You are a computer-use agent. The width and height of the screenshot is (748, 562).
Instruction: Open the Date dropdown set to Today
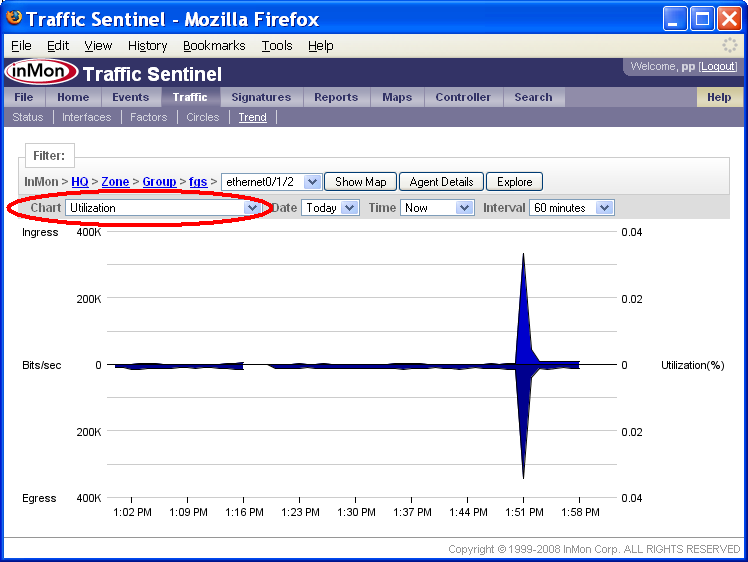coord(329,208)
